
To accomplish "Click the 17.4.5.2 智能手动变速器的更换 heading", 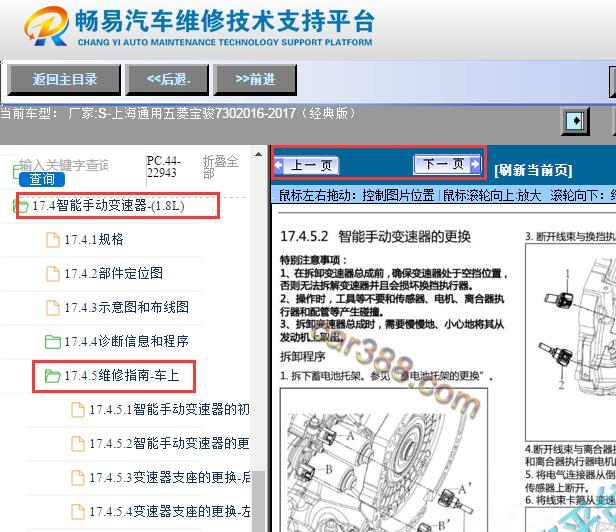I will click(375, 236).
